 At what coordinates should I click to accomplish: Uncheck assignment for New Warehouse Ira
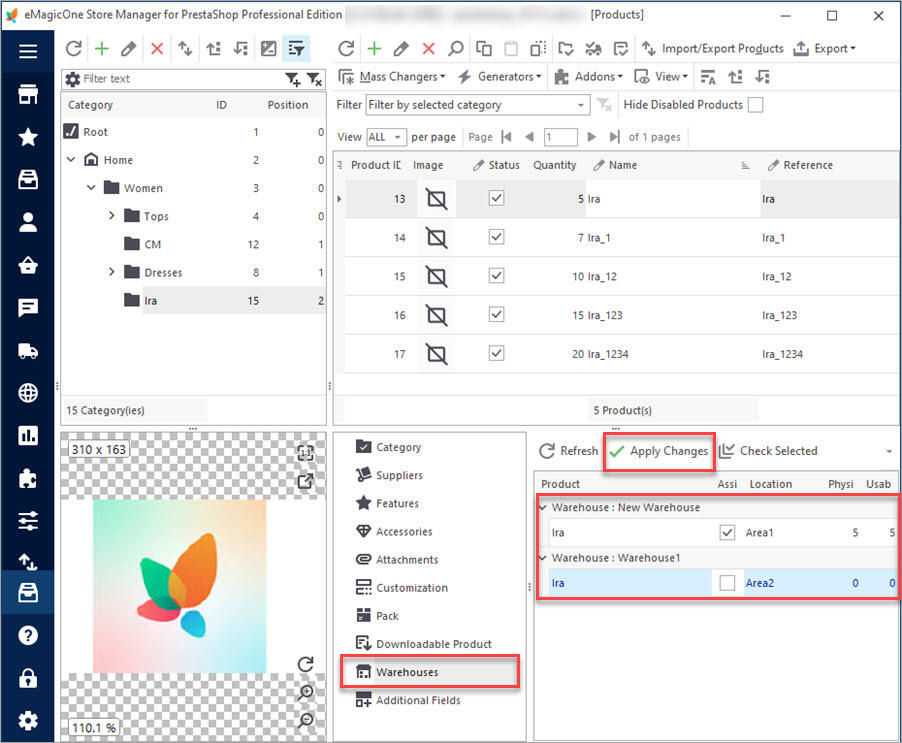[727, 532]
